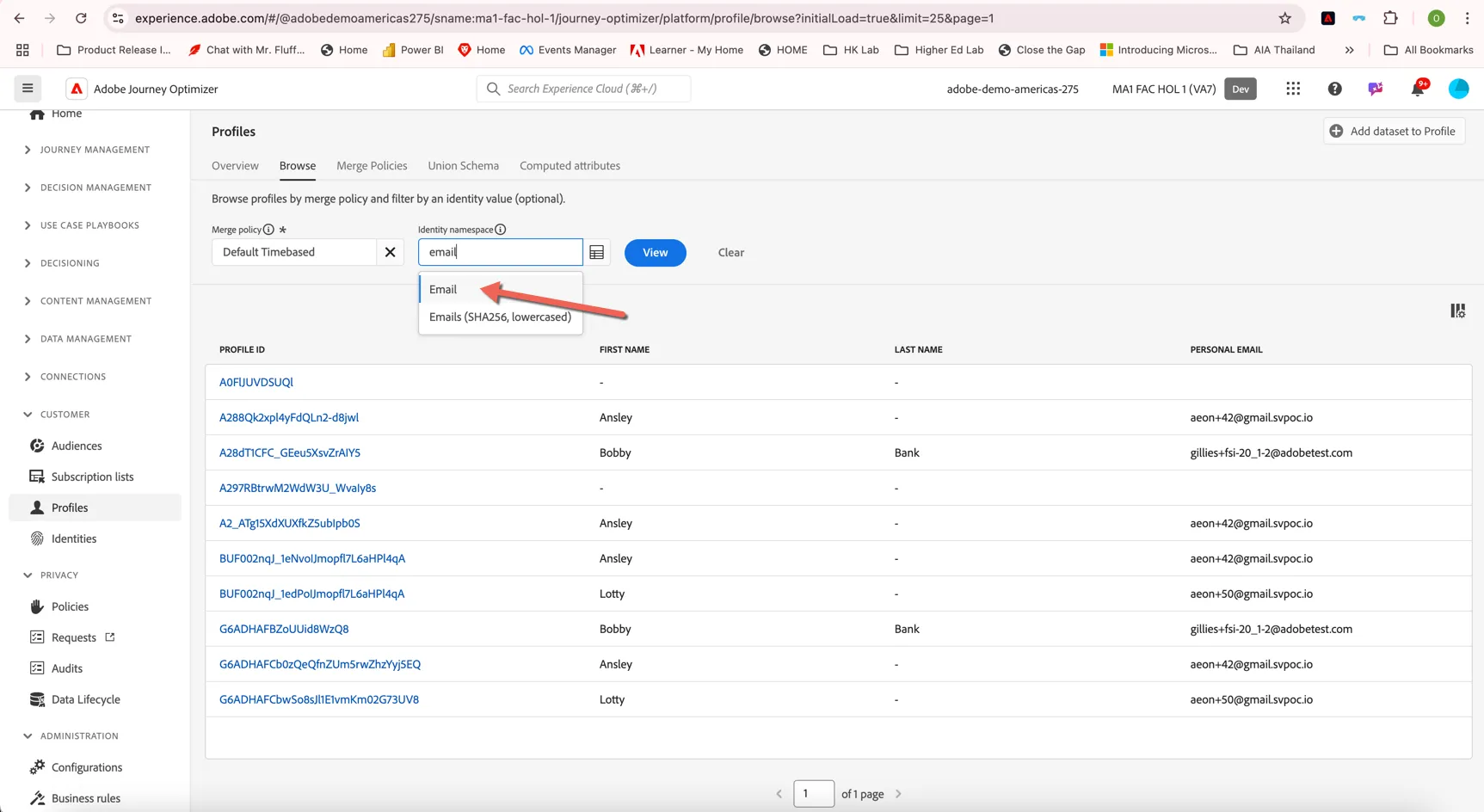Open the help question mark icon

click(x=1334, y=89)
